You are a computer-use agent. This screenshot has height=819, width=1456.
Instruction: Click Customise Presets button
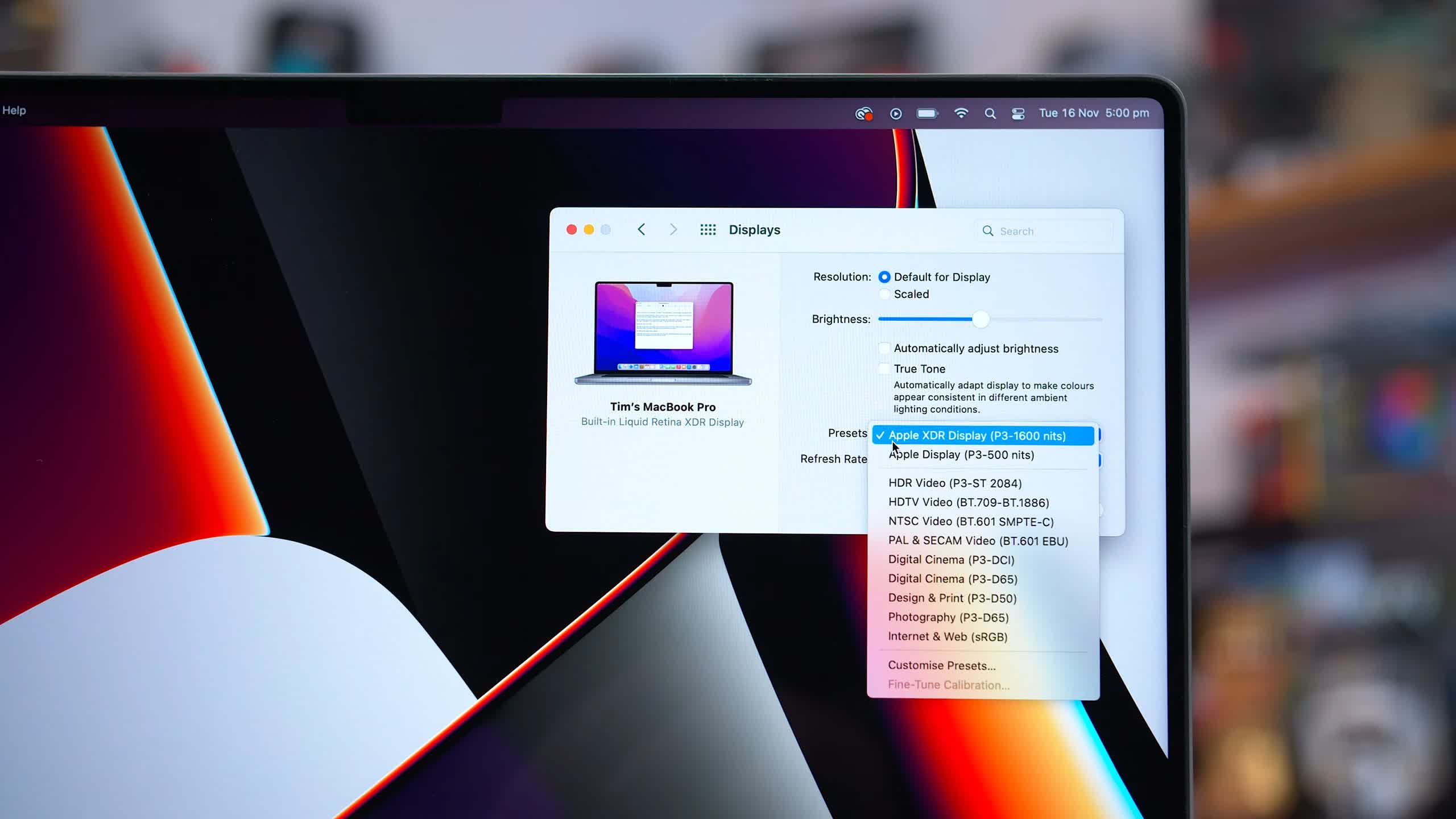(942, 665)
